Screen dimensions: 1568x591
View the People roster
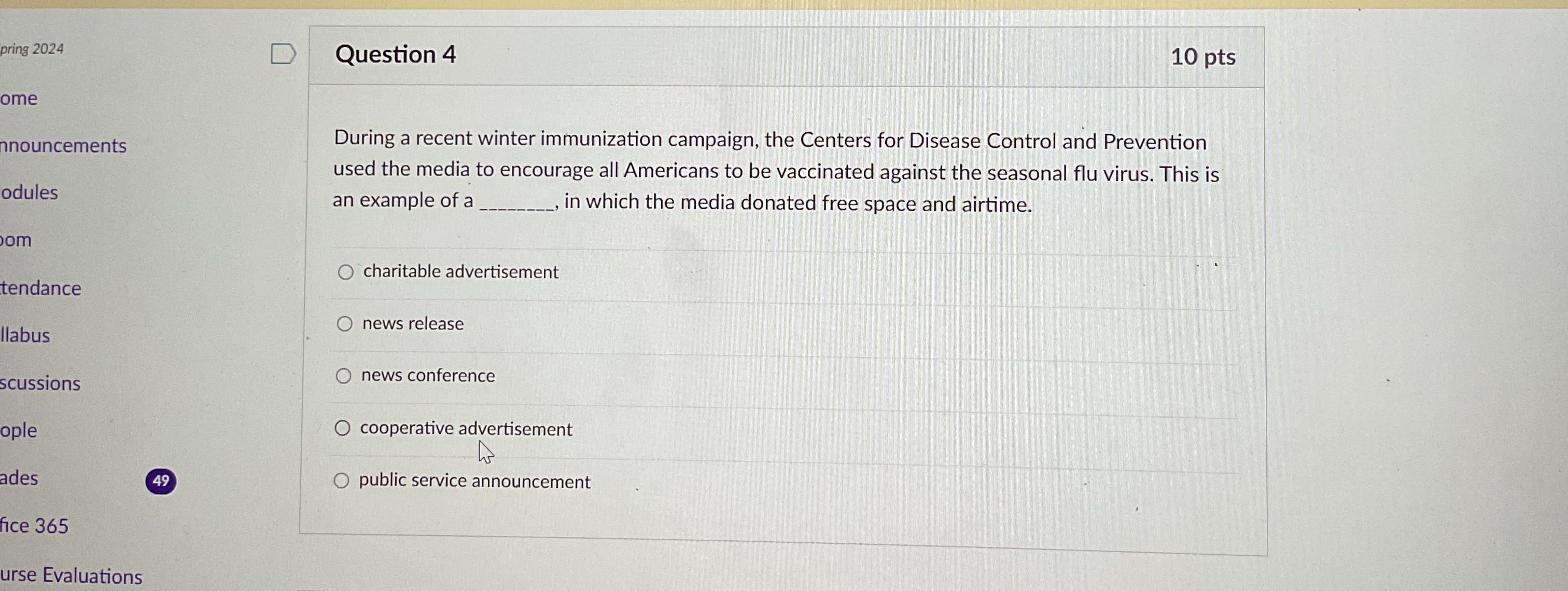point(19,430)
